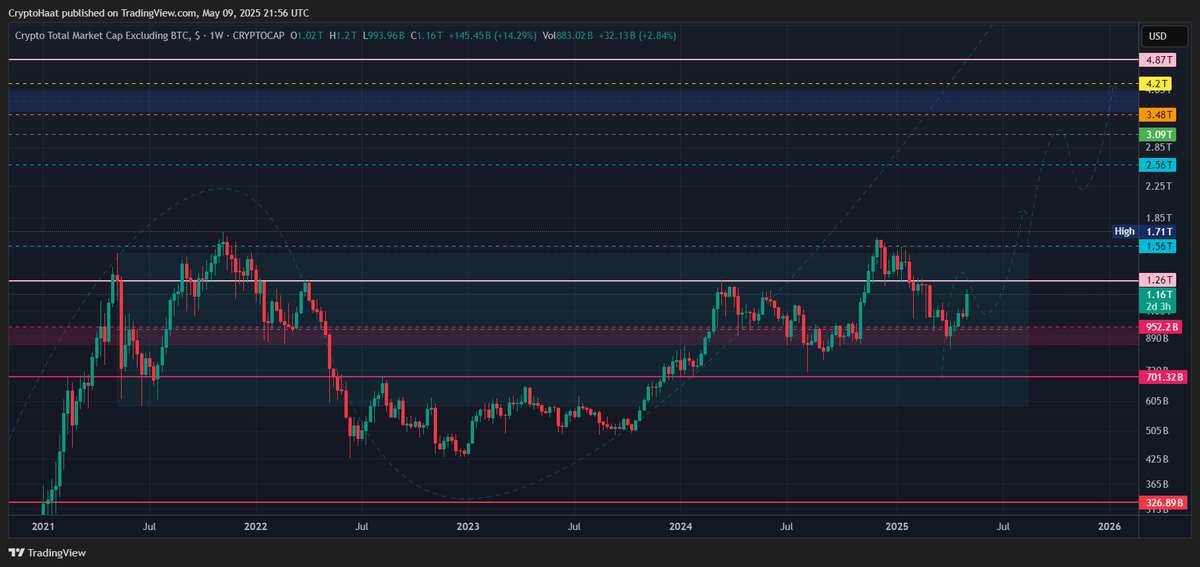
Task: Select the 952.2B price label
Action: point(1160,326)
